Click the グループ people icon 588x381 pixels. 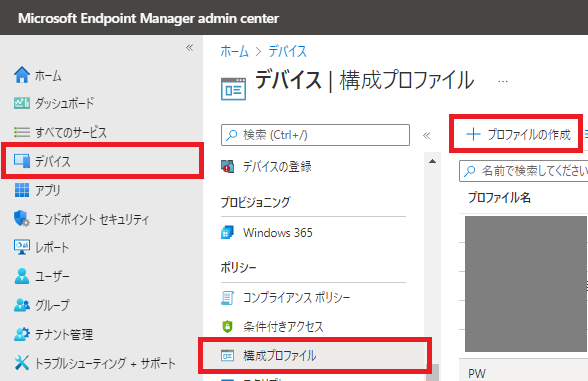pyautogui.click(x=22, y=305)
